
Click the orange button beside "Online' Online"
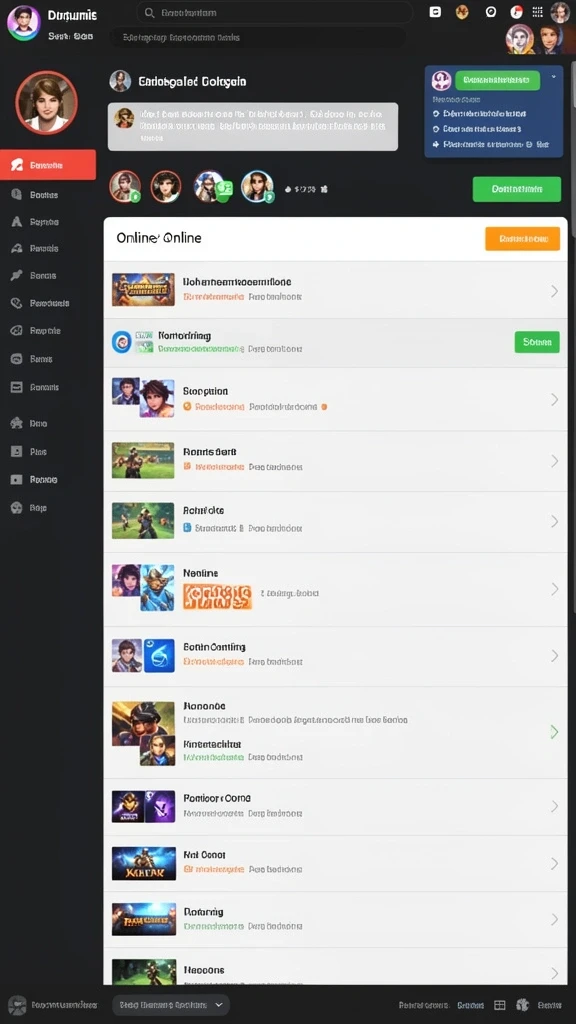coord(522,238)
